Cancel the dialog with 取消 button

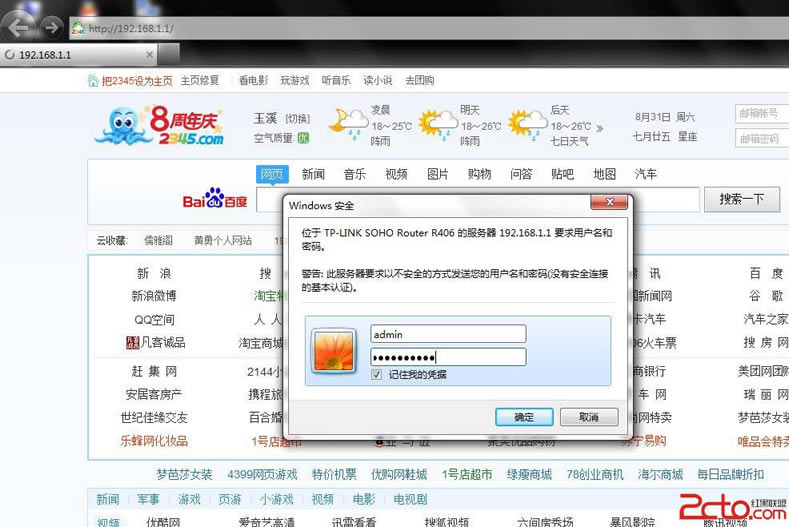589,417
